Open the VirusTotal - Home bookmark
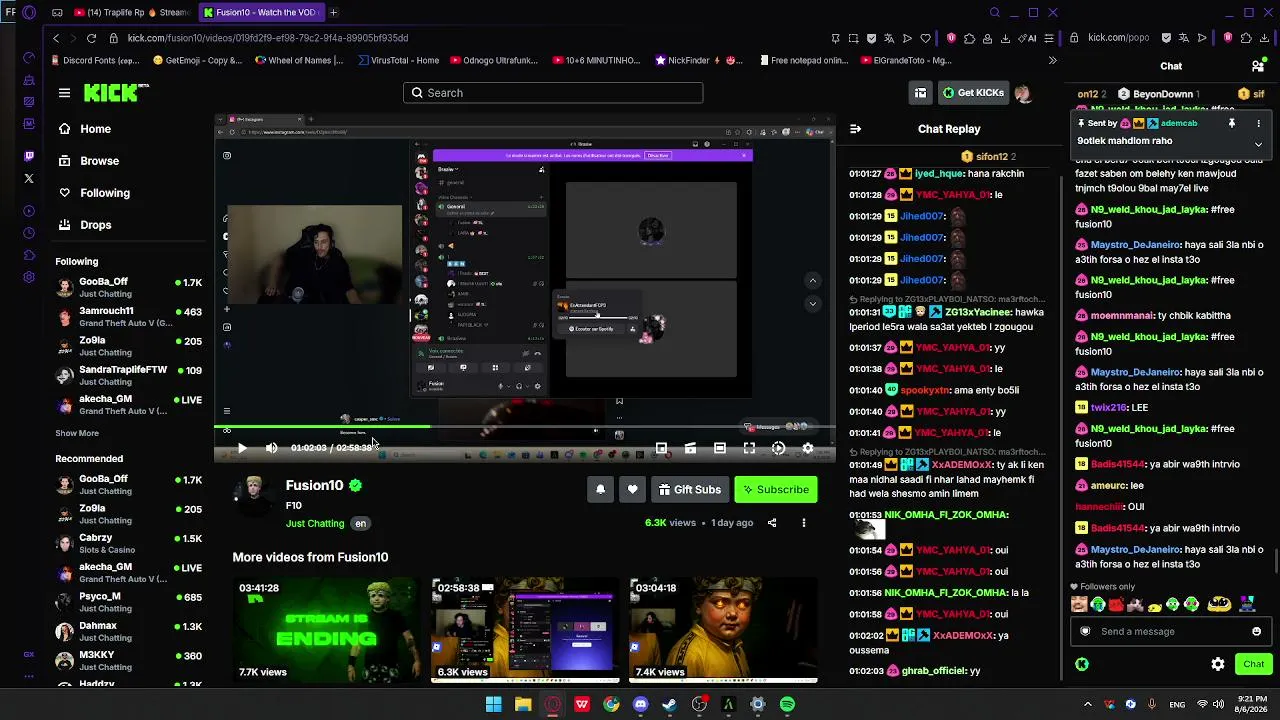The height and width of the screenshot is (720, 1280). click(x=397, y=60)
